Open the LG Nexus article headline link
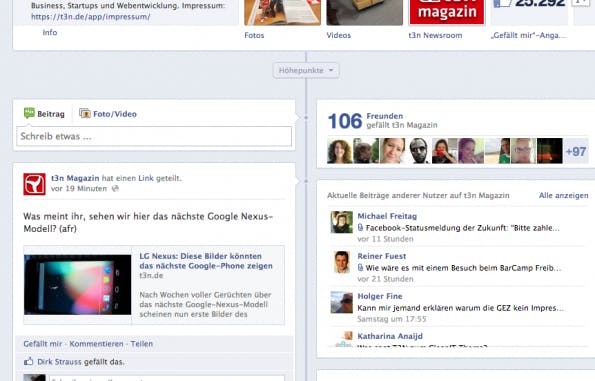 (206, 261)
